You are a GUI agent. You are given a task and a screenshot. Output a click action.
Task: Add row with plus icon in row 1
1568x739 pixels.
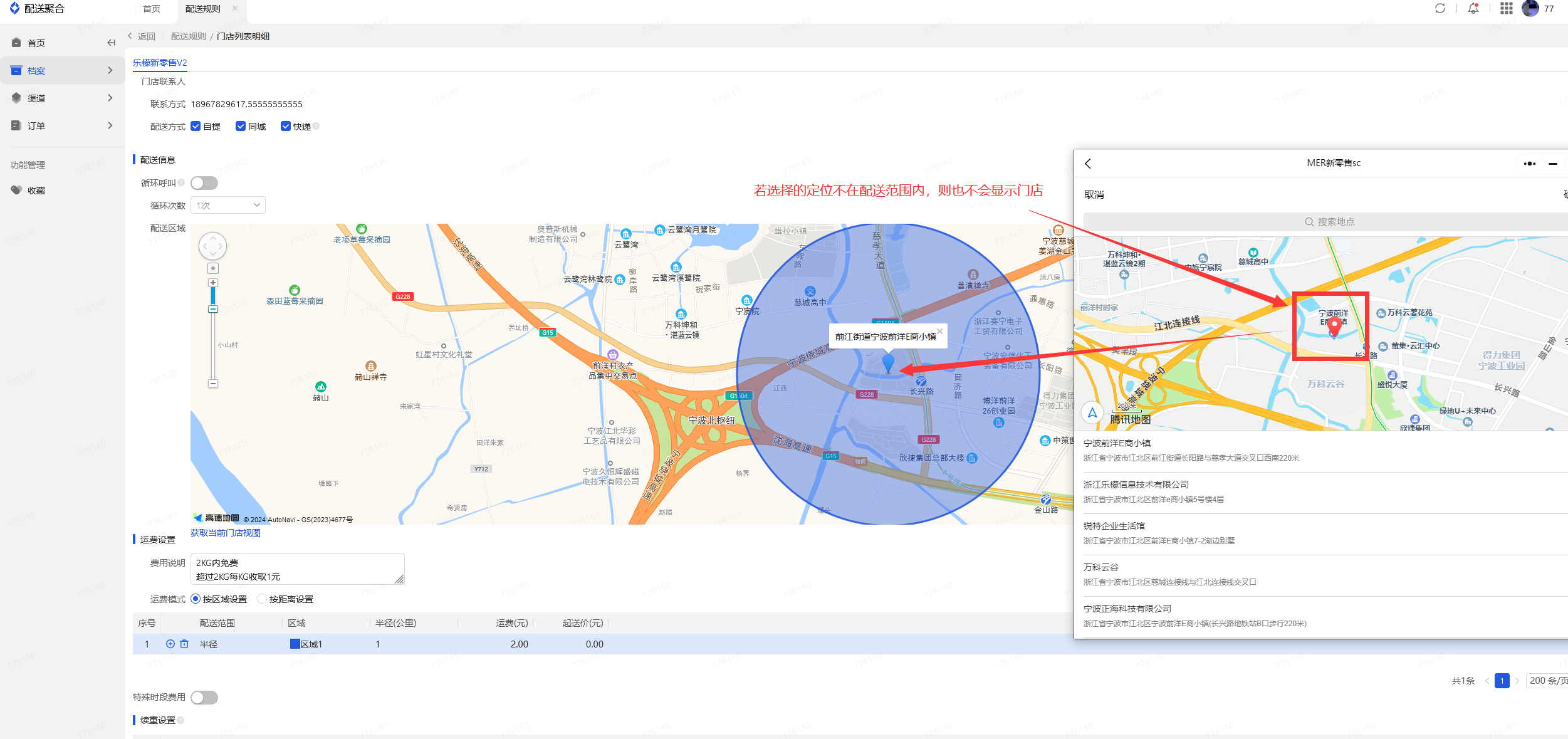170,644
